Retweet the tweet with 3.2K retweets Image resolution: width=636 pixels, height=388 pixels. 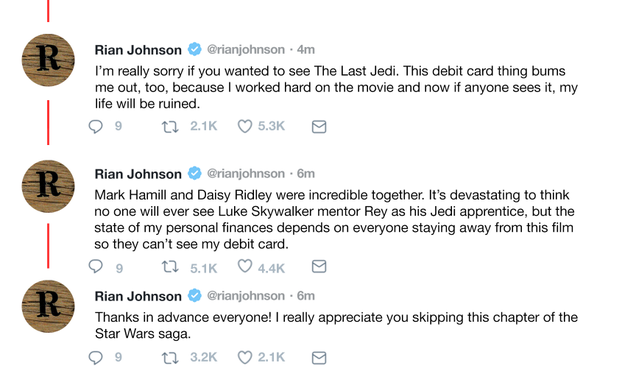pos(170,358)
